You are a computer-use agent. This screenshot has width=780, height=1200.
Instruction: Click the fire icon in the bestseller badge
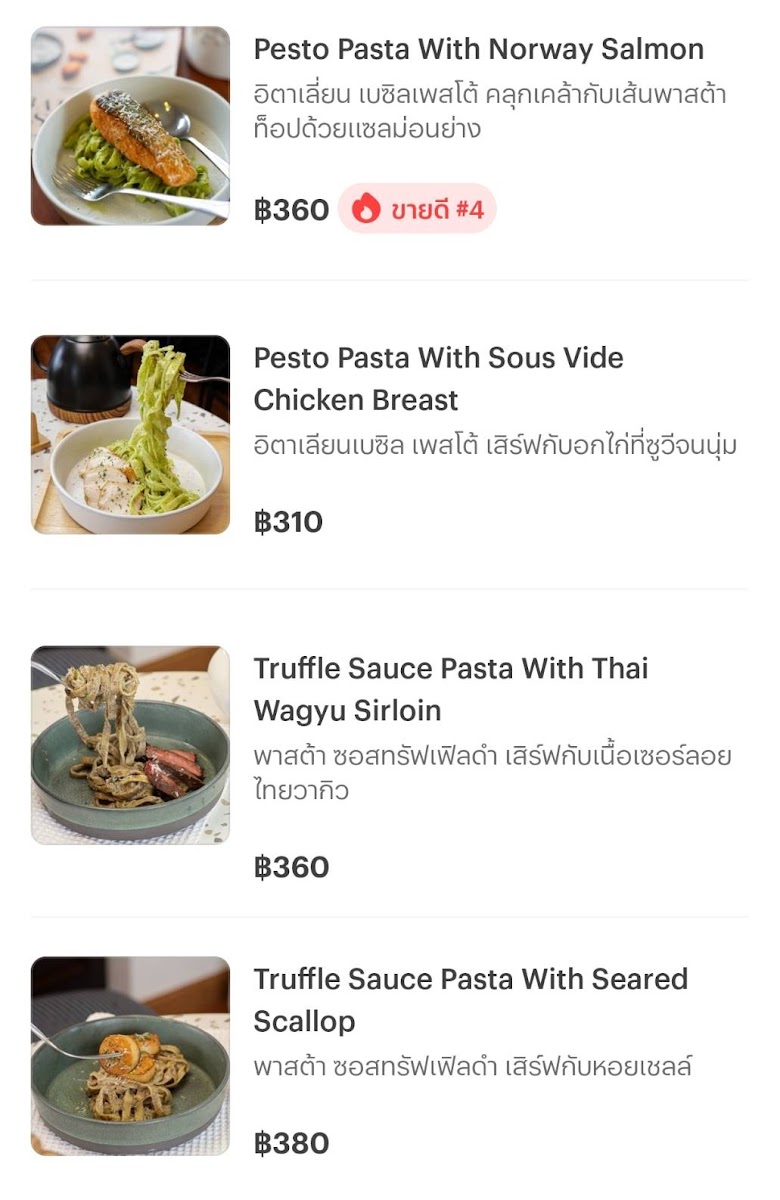coord(366,209)
